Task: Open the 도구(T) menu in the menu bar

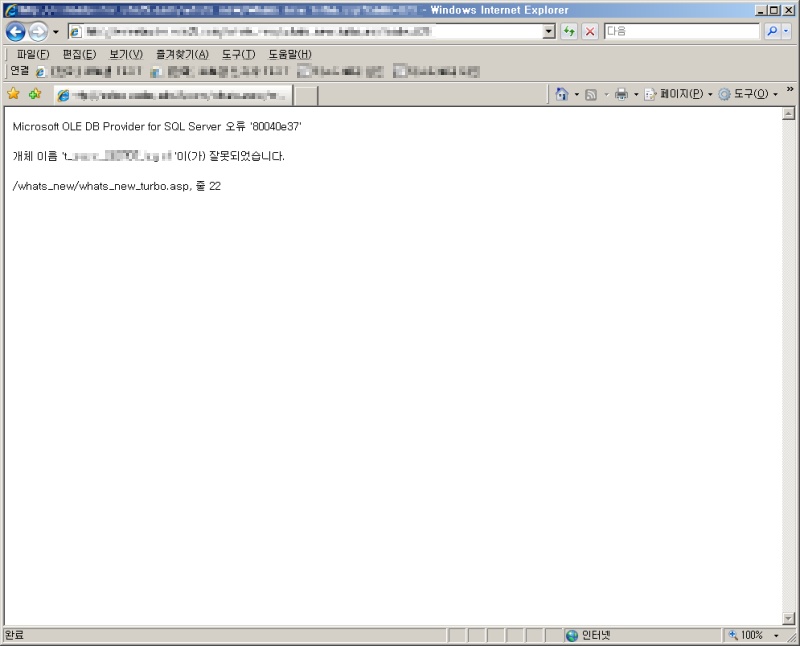Action: pyautogui.click(x=238, y=54)
